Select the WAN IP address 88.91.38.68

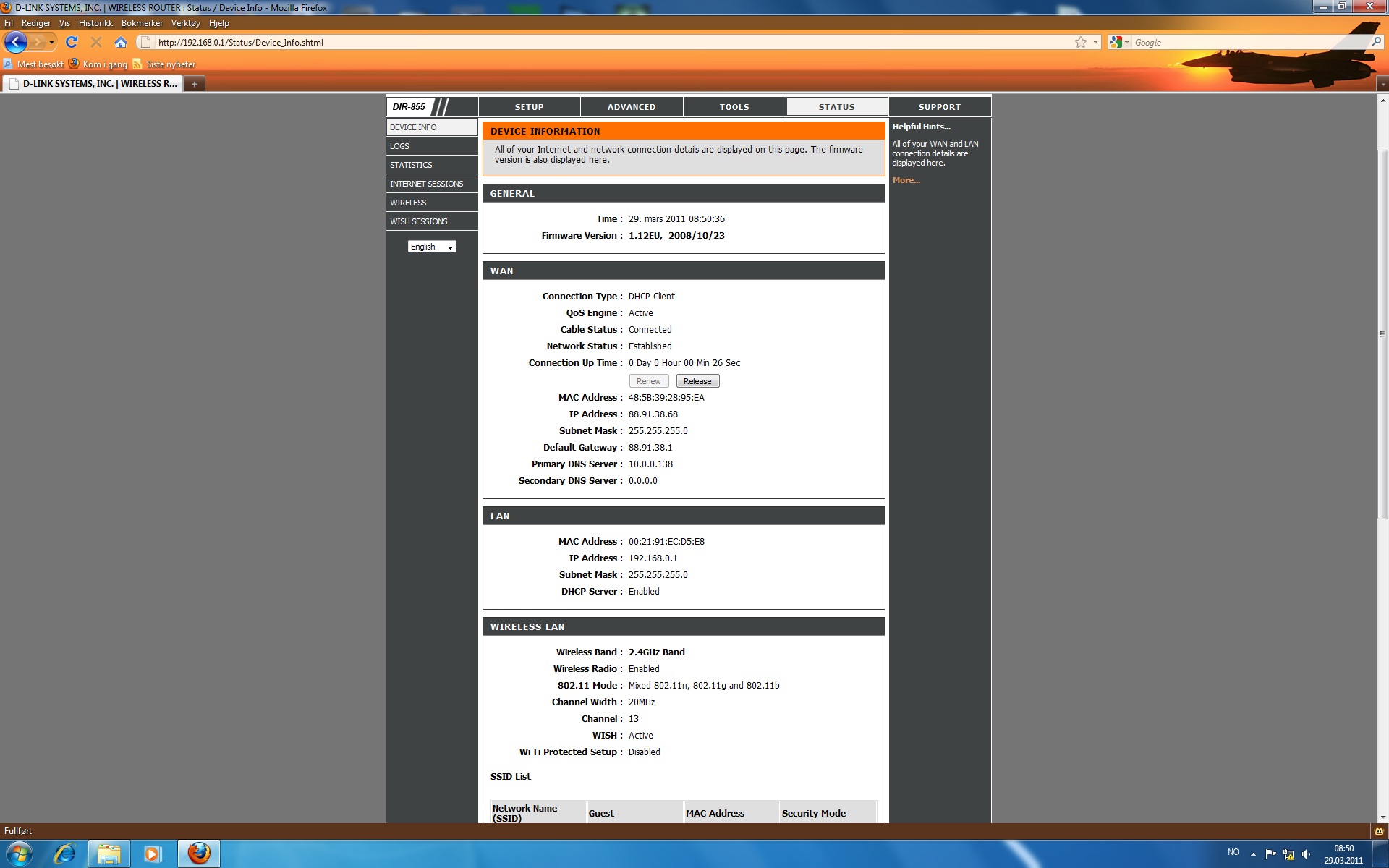[x=653, y=414]
